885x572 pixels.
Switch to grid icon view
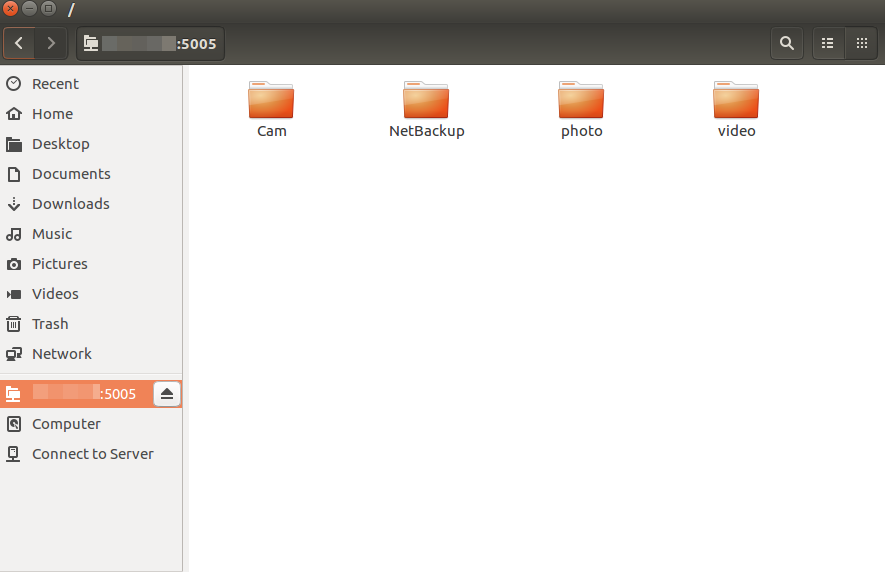[x=861, y=43]
